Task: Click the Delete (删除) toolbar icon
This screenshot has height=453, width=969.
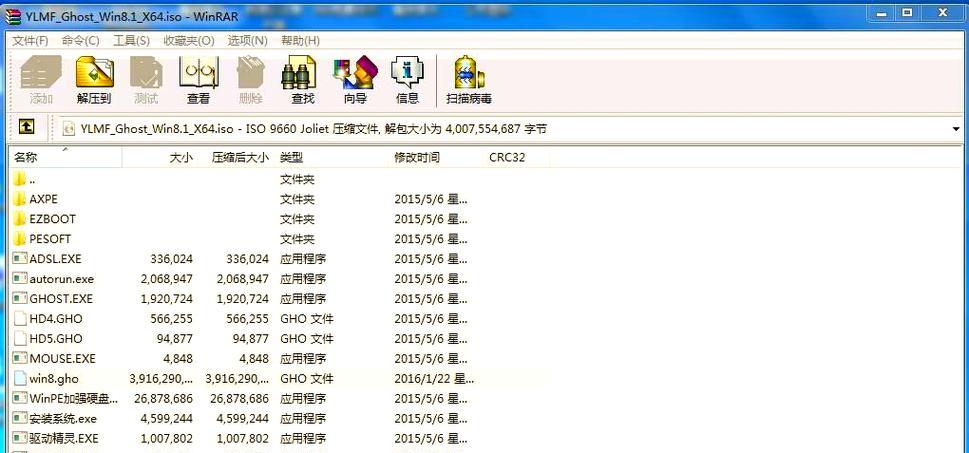Action: 251,72
